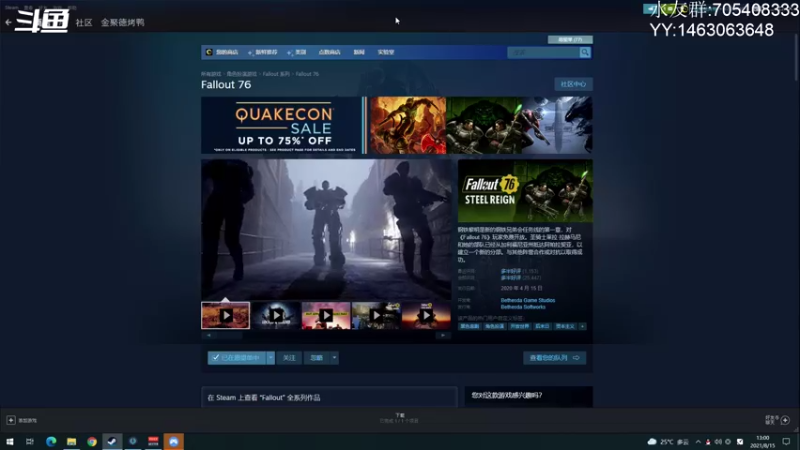This screenshot has height=450, width=800.
Task: Select the third user tag (open world)
Action: click(x=519, y=327)
